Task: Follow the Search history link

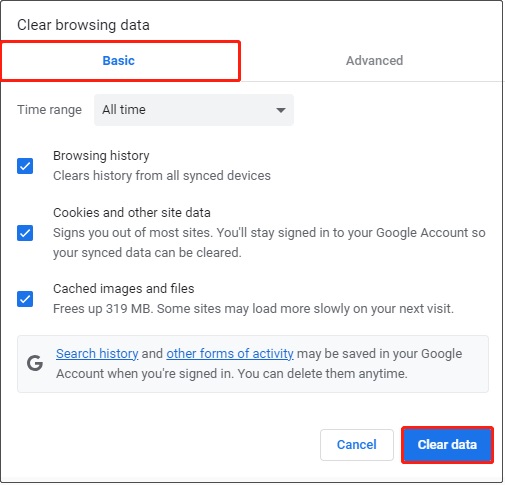Action: [97, 354]
